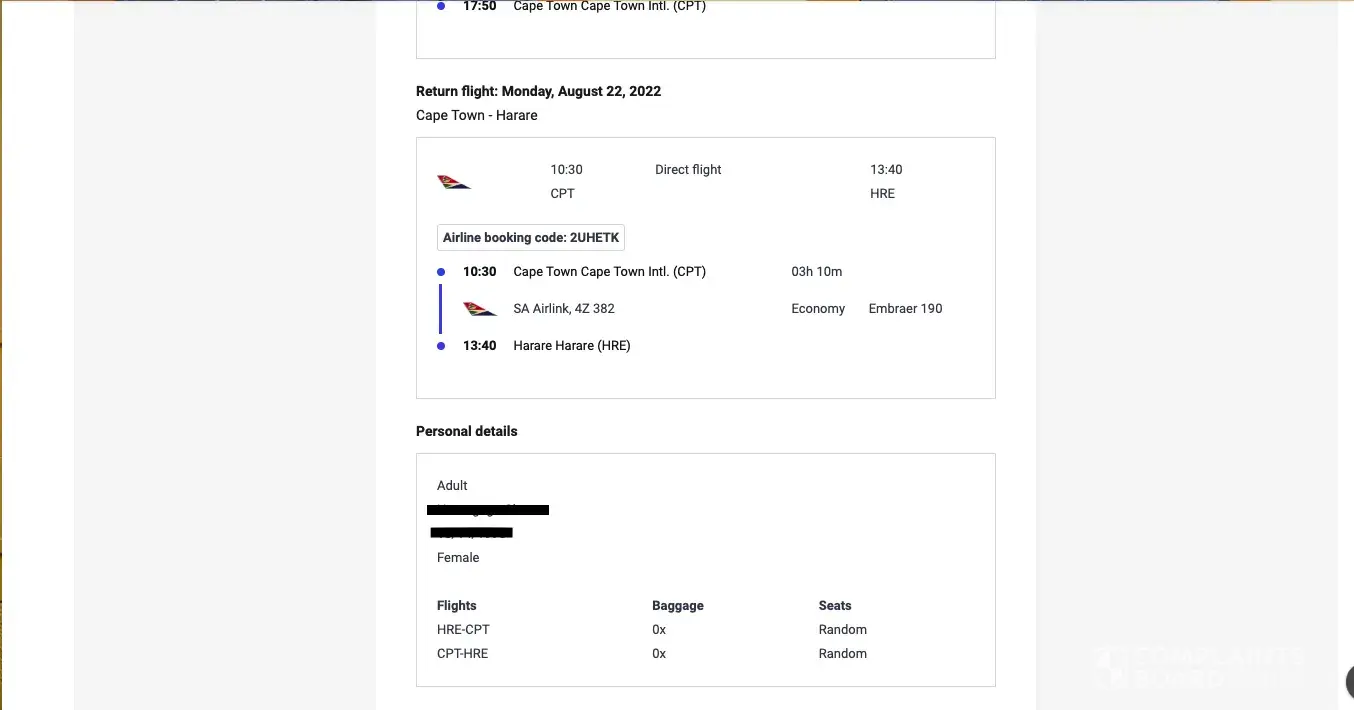This screenshot has height=710, width=1354.
Task: Click the blue dot at 13:40 Harare arrival
Action: pos(441,346)
